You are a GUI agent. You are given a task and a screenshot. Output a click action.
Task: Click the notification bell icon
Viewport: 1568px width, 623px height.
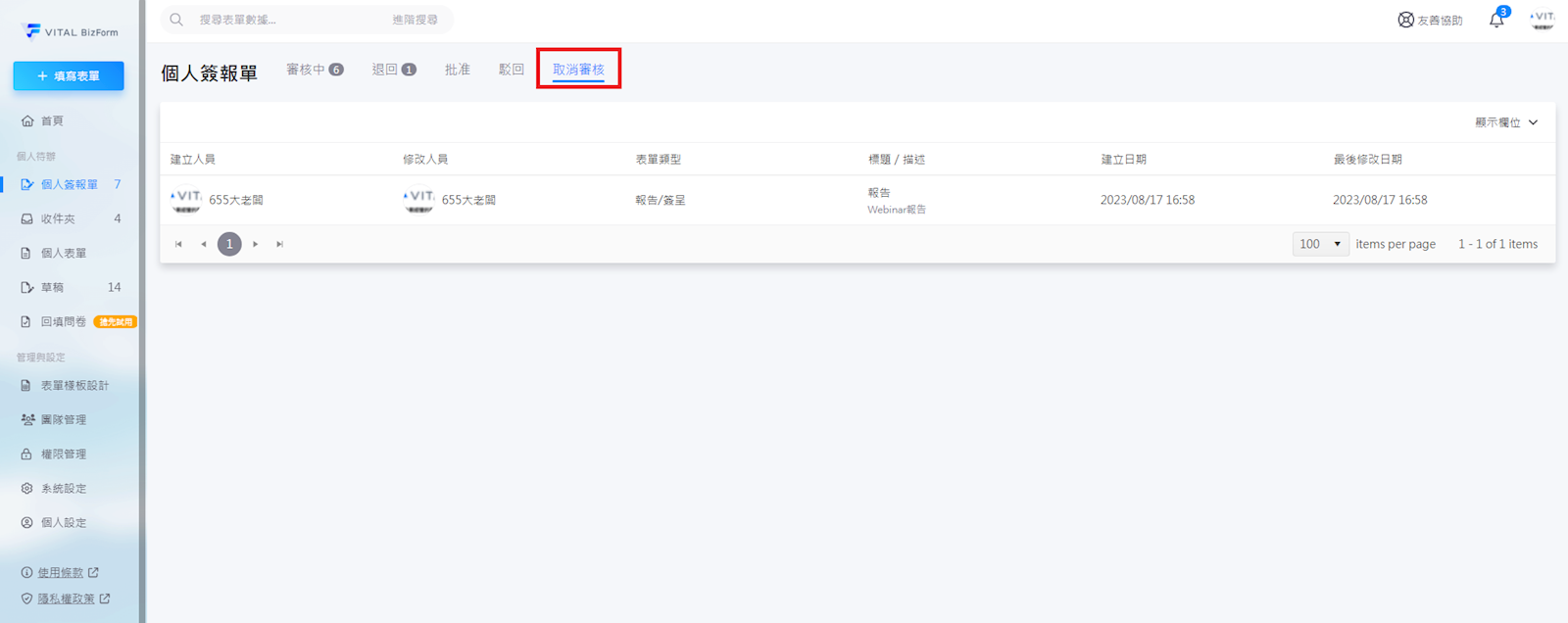tap(1496, 20)
